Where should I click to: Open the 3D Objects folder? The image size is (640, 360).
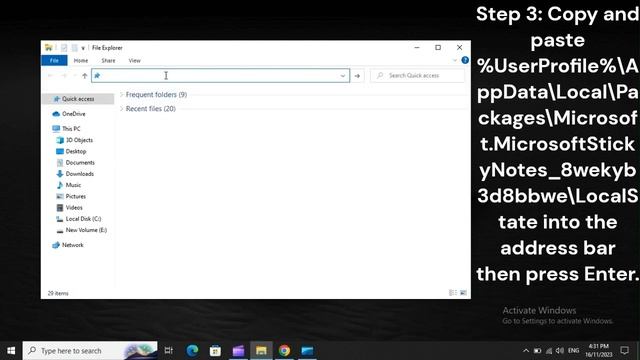[x=79, y=140]
